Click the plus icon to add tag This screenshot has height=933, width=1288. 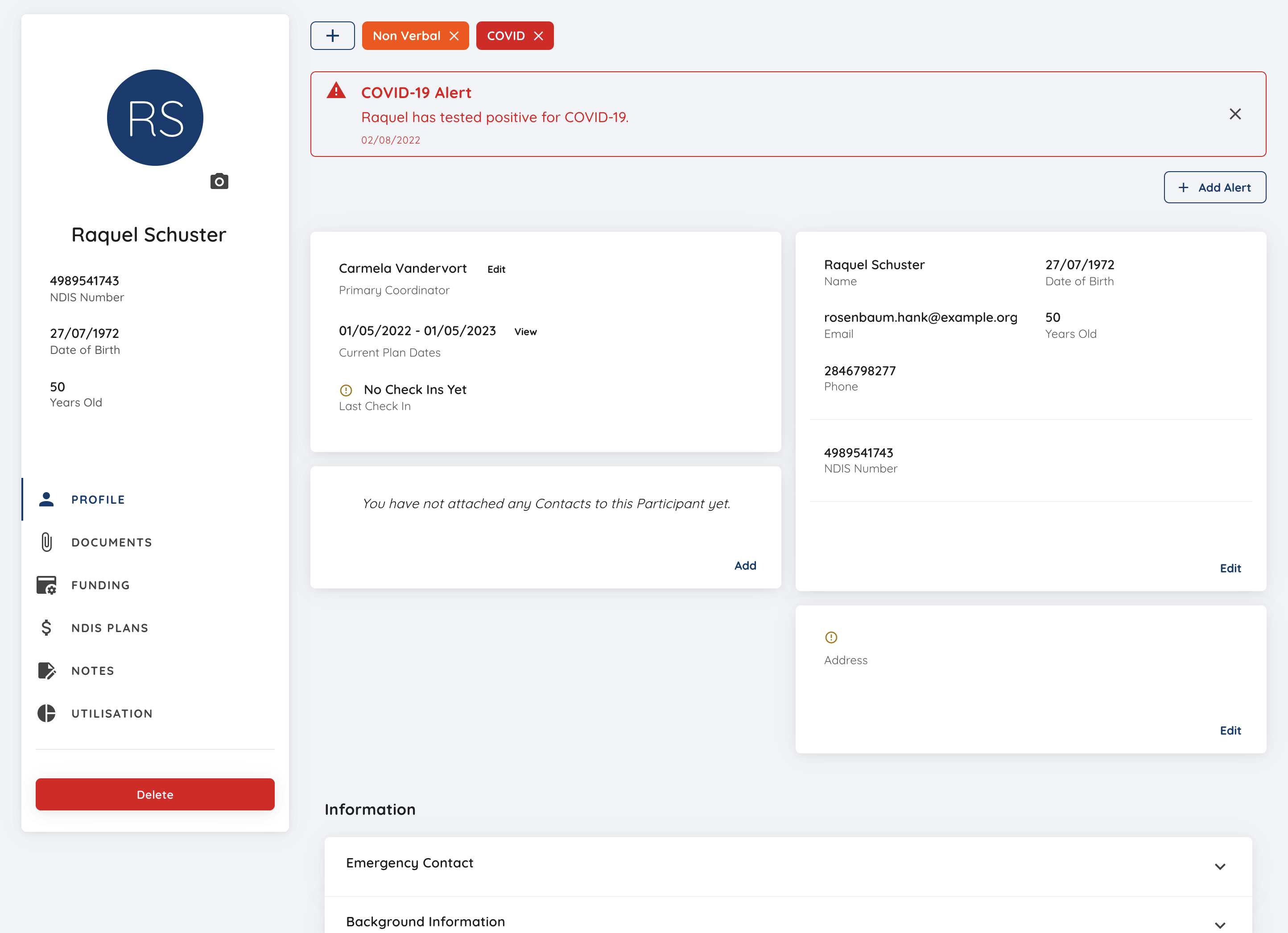(332, 36)
